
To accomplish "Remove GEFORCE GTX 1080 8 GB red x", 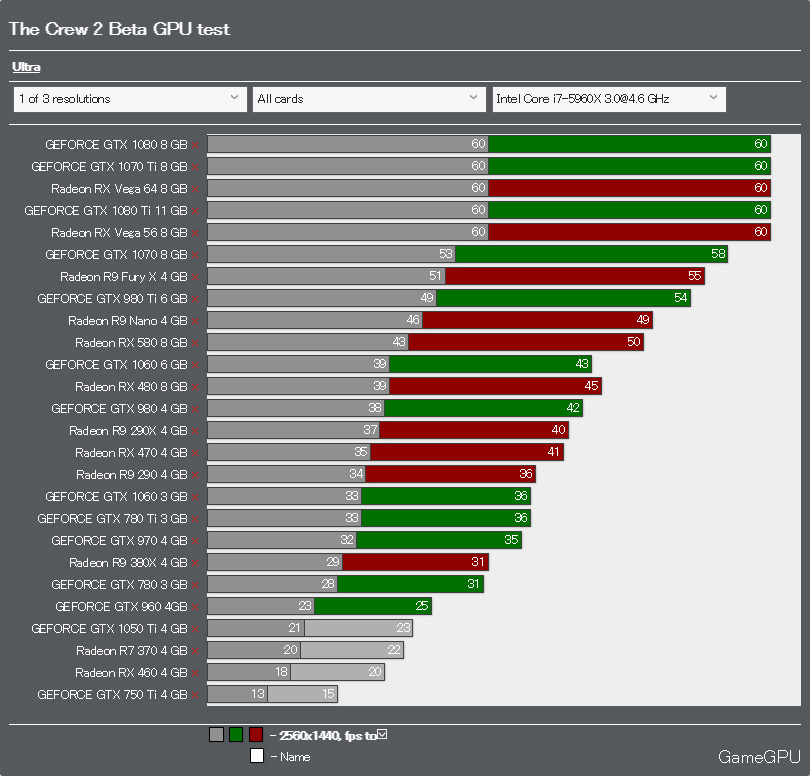I will point(195,145).
